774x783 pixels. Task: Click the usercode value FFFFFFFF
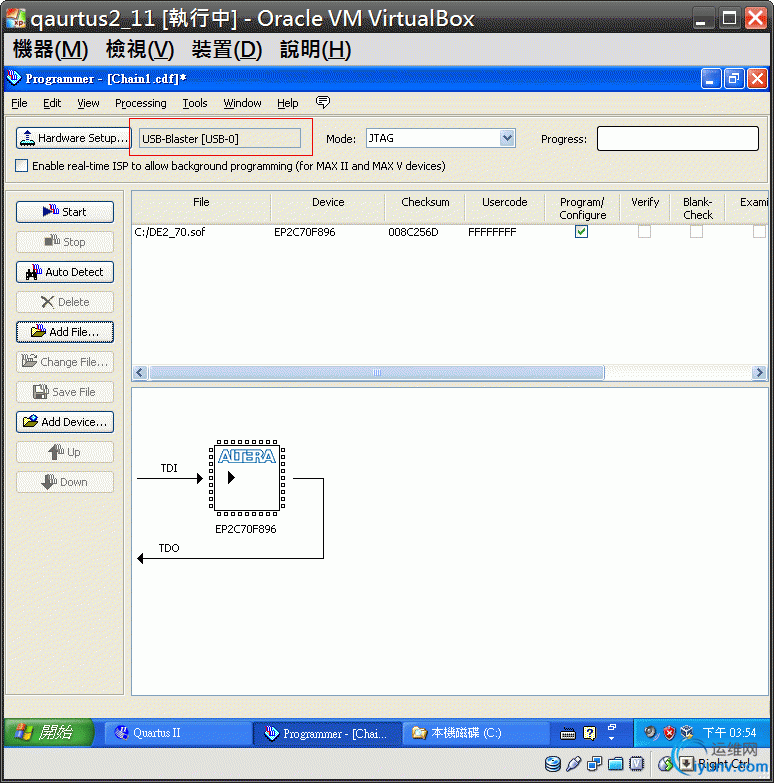point(492,232)
